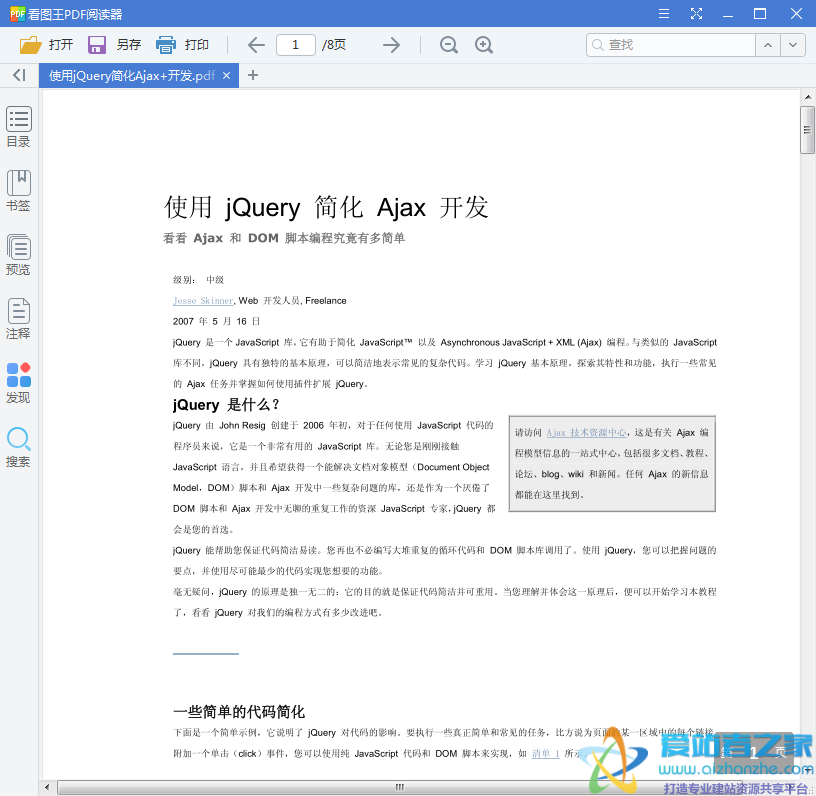Screen dimensions: 816x796
Task: Add a new tab with plus button
Action: point(253,75)
